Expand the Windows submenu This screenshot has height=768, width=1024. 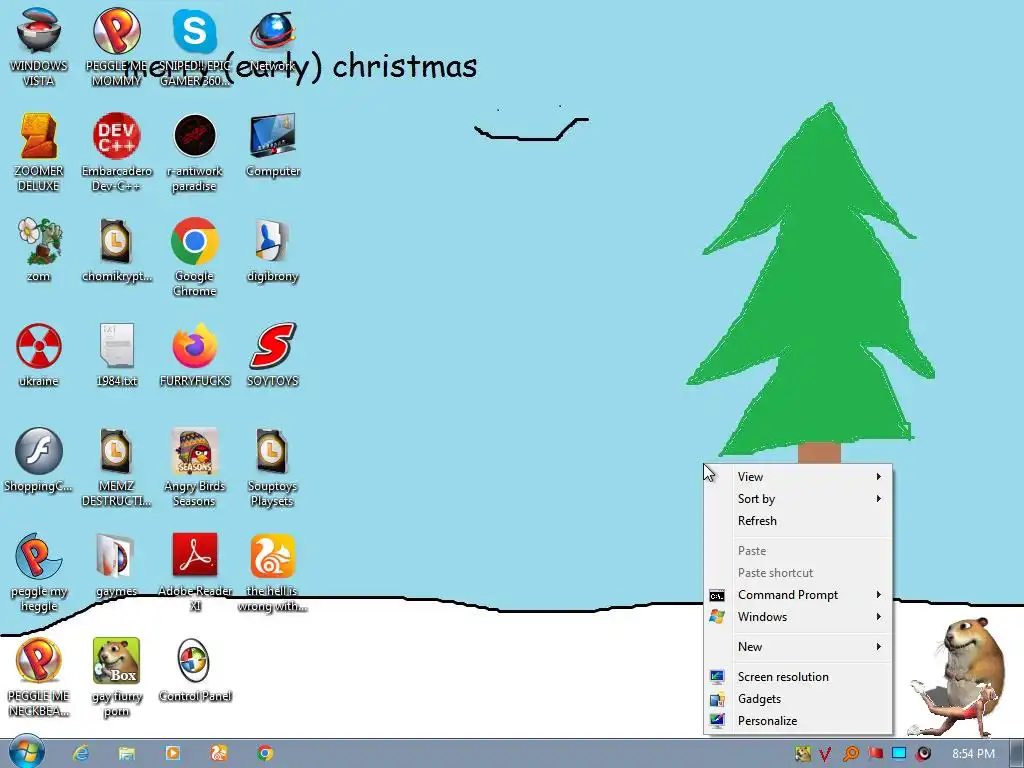(x=798, y=617)
